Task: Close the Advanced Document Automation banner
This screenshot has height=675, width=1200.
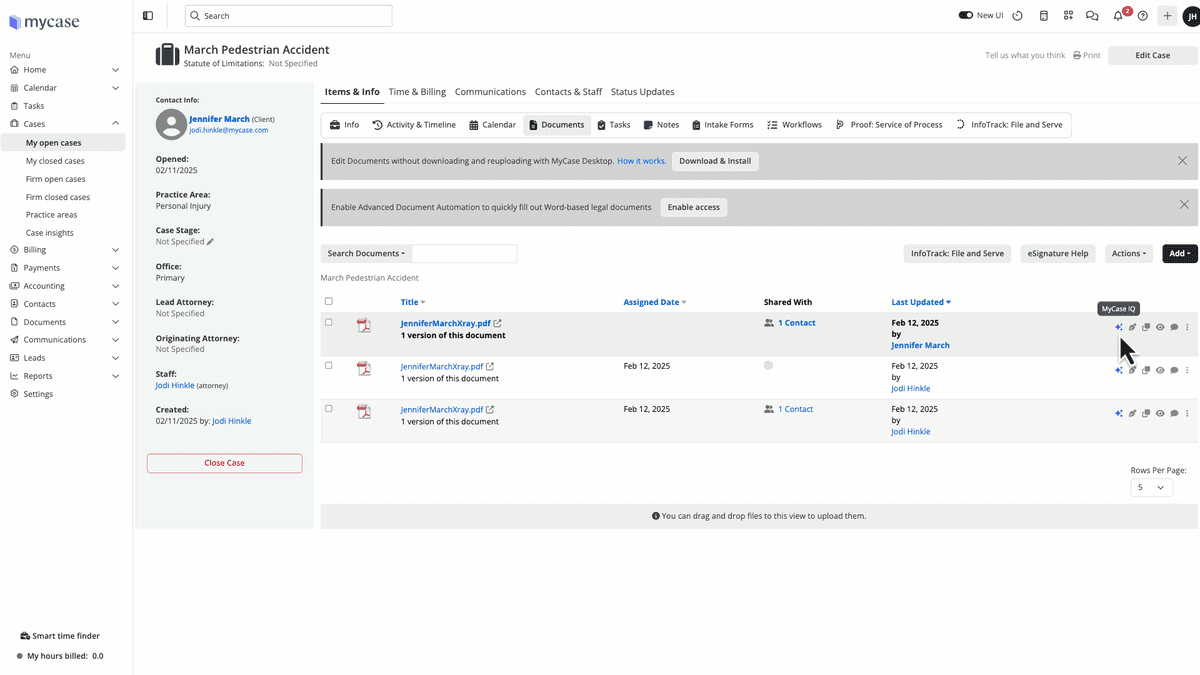Action: pyautogui.click(x=1184, y=205)
